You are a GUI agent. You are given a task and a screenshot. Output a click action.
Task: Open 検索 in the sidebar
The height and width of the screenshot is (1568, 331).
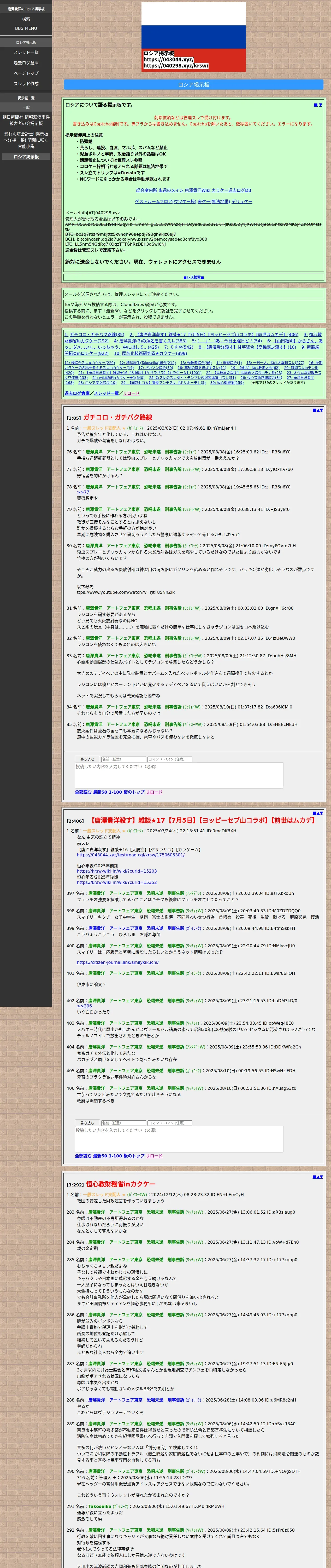click(26, 19)
